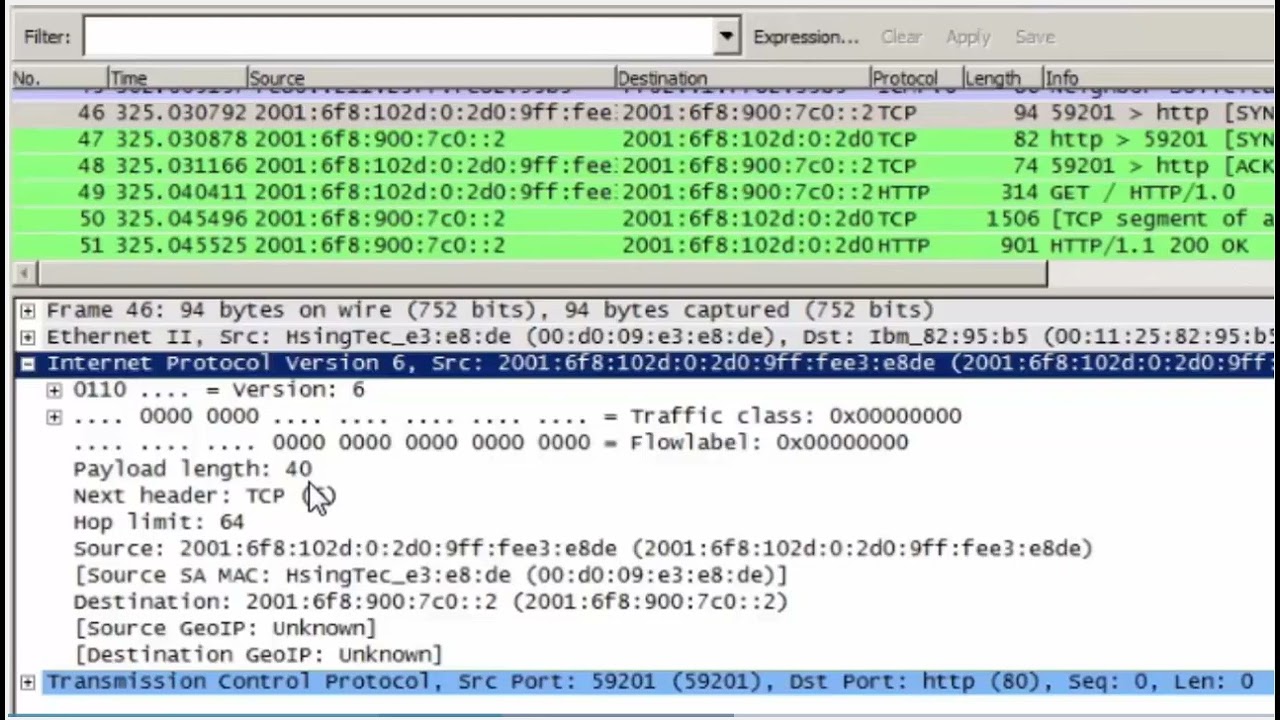Click the packet list scroll-left arrow
This screenshot has height=720, width=1280.
click(x=24, y=273)
